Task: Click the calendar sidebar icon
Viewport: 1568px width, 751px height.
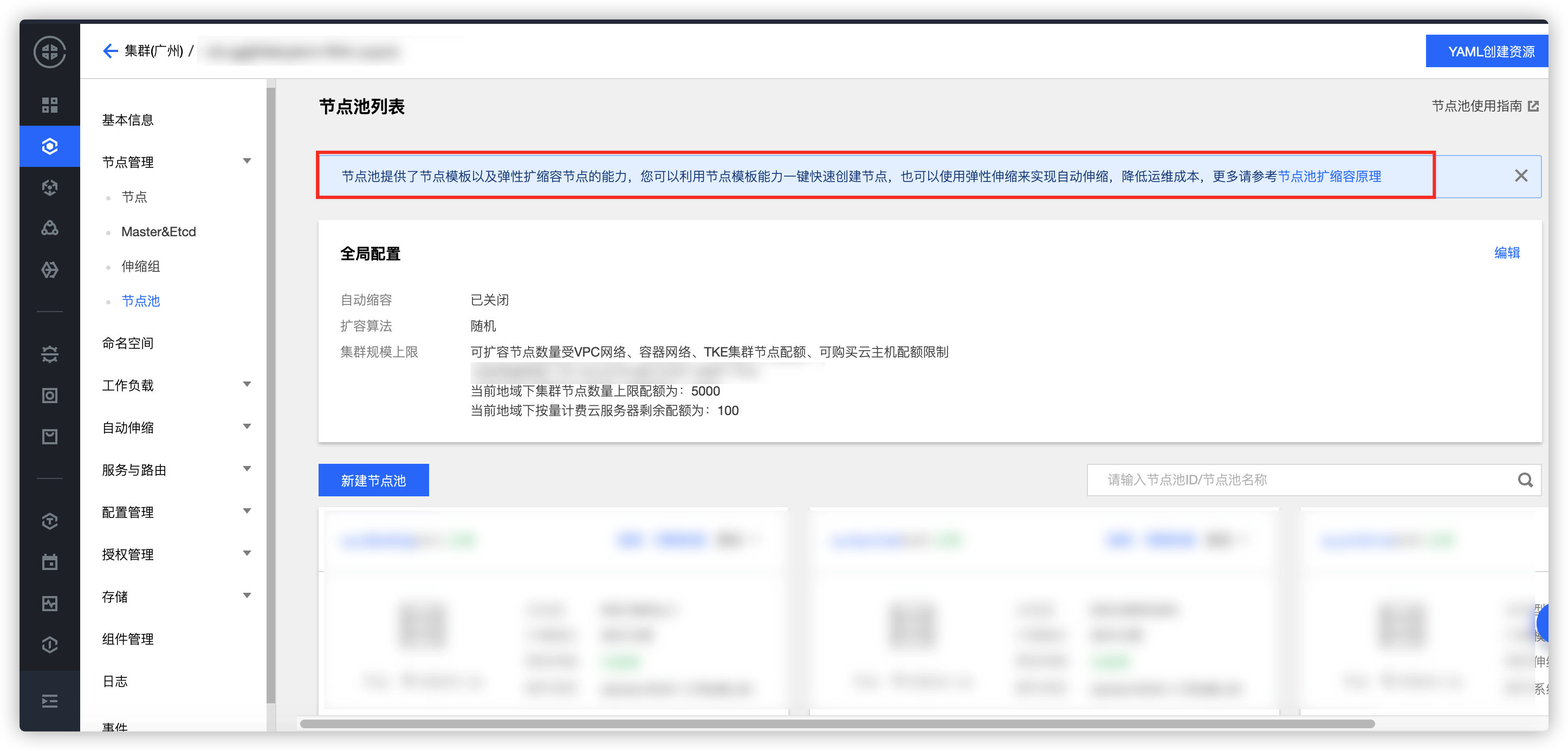Action: 50,562
